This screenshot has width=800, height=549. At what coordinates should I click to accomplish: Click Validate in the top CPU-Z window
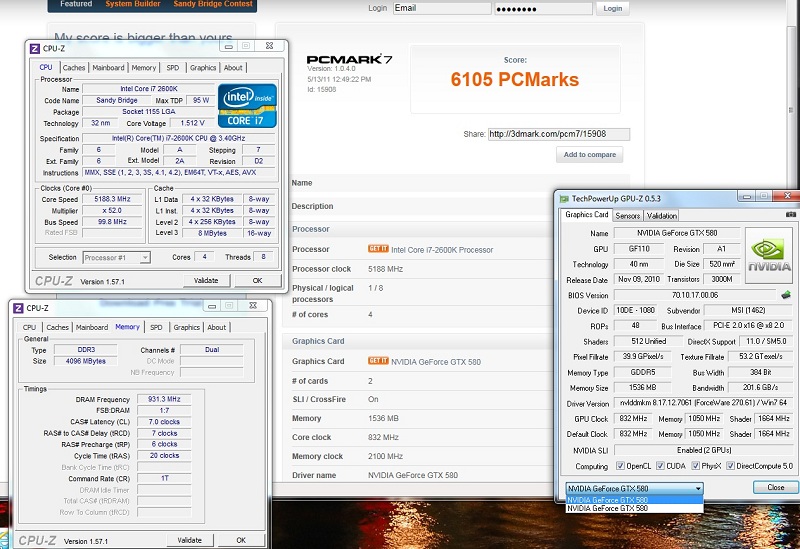(x=206, y=281)
